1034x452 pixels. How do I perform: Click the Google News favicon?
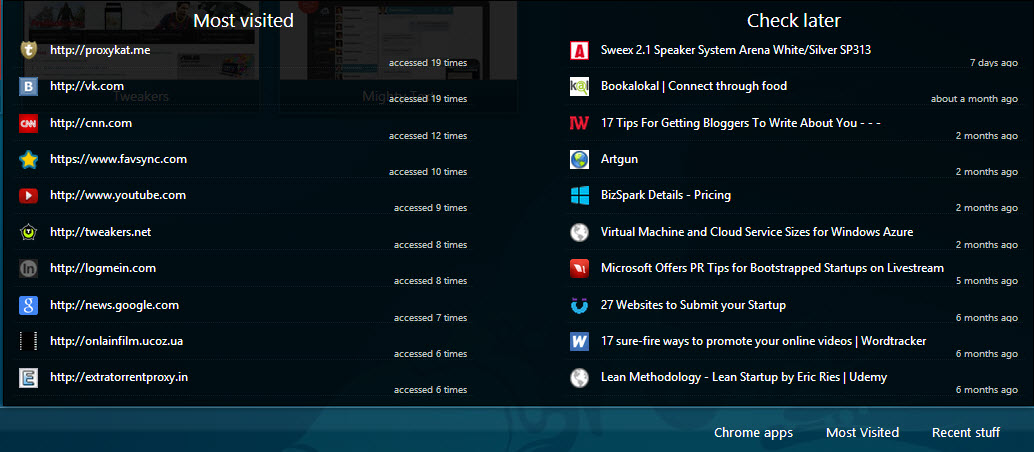point(28,306)
